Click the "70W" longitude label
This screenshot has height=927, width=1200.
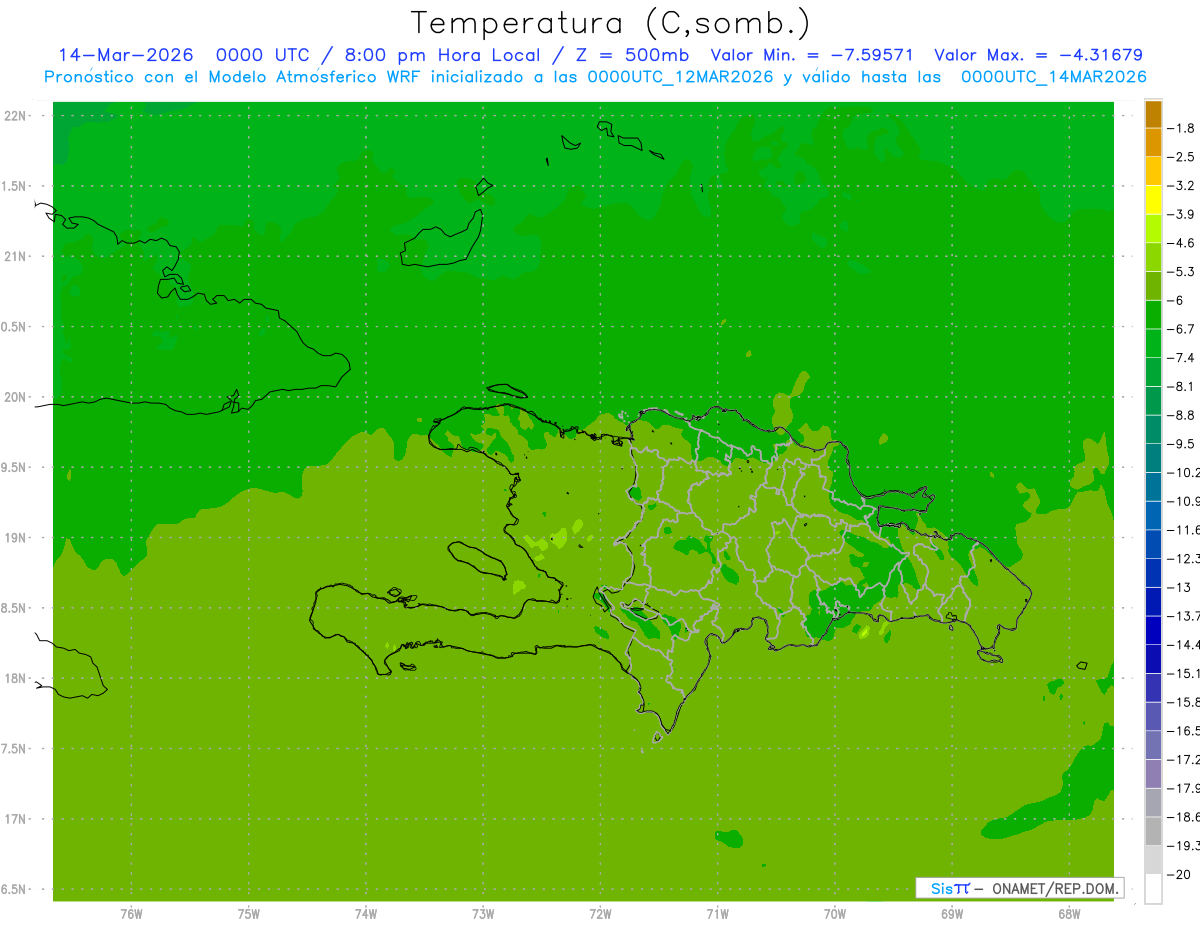[835, 914]
